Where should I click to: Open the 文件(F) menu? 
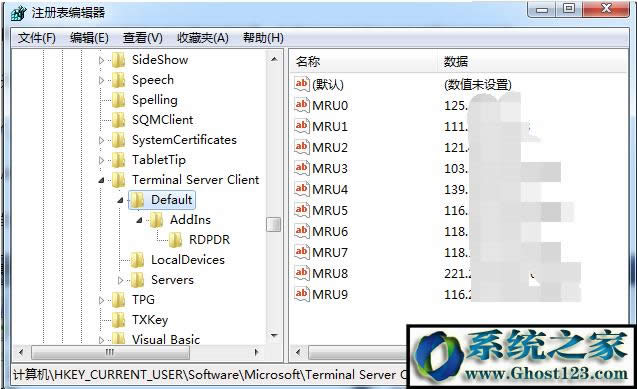(37, 38)
